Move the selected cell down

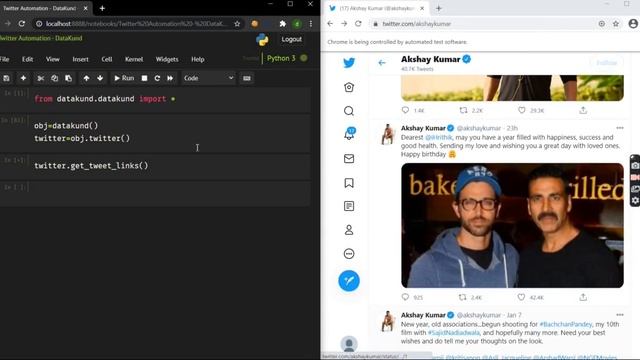(100, 78)
